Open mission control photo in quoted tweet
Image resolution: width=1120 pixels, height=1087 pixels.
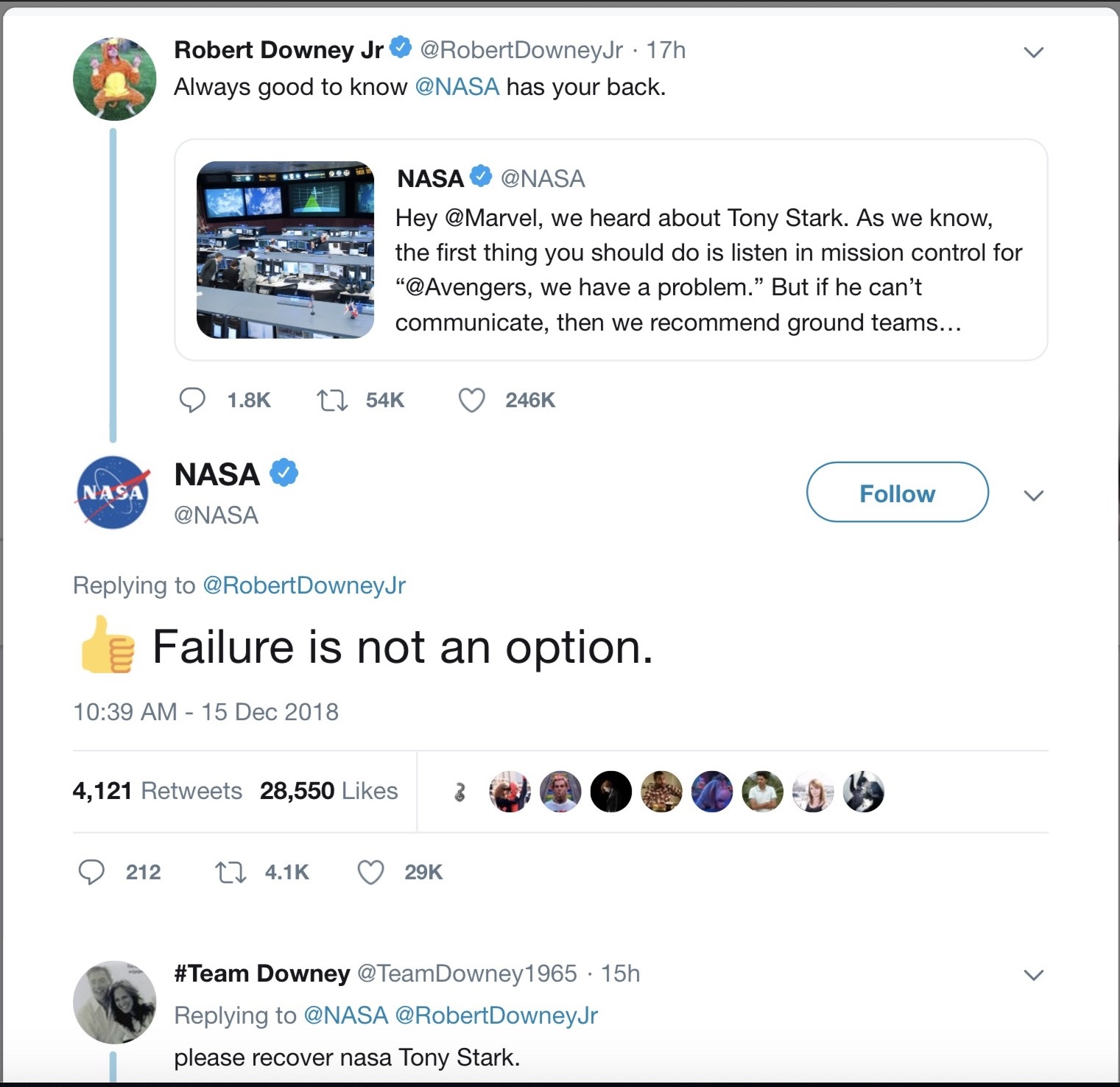point(285,250)
